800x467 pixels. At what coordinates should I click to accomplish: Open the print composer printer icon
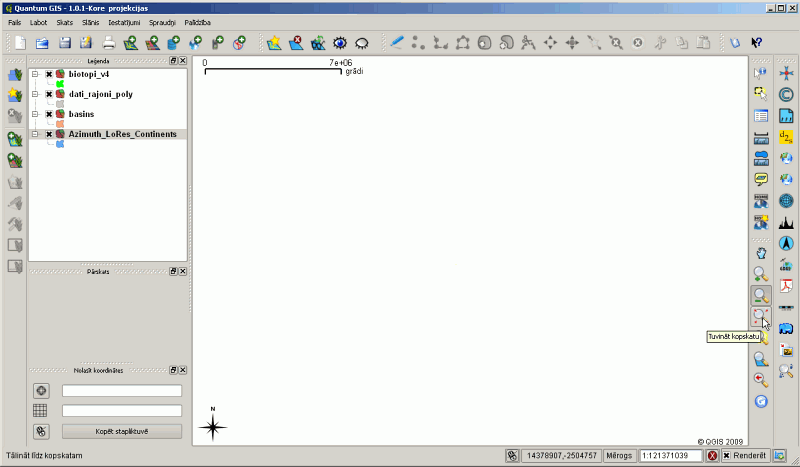pyautogui.click(x=109, y=43)
